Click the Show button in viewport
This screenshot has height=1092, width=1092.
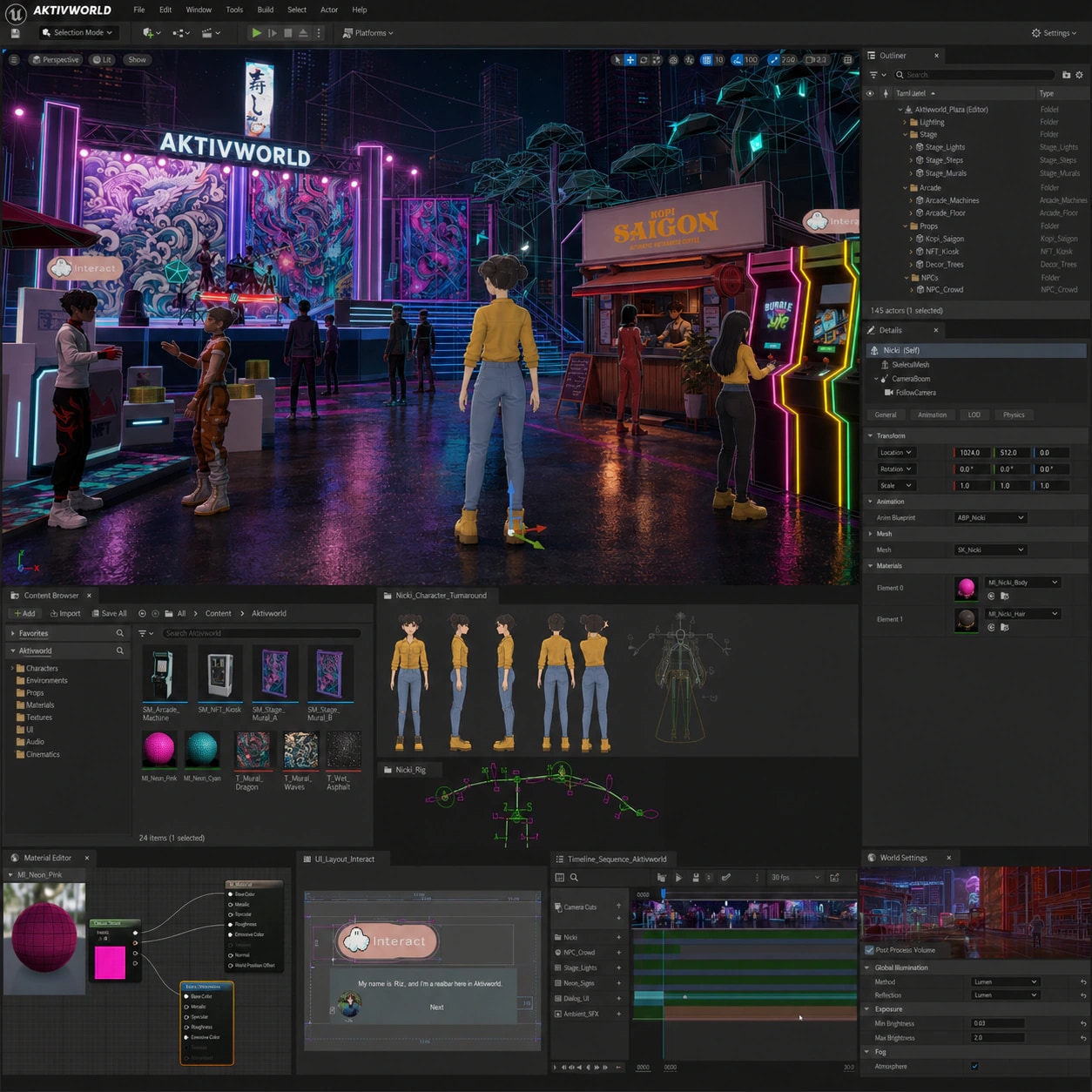[138, 60]
